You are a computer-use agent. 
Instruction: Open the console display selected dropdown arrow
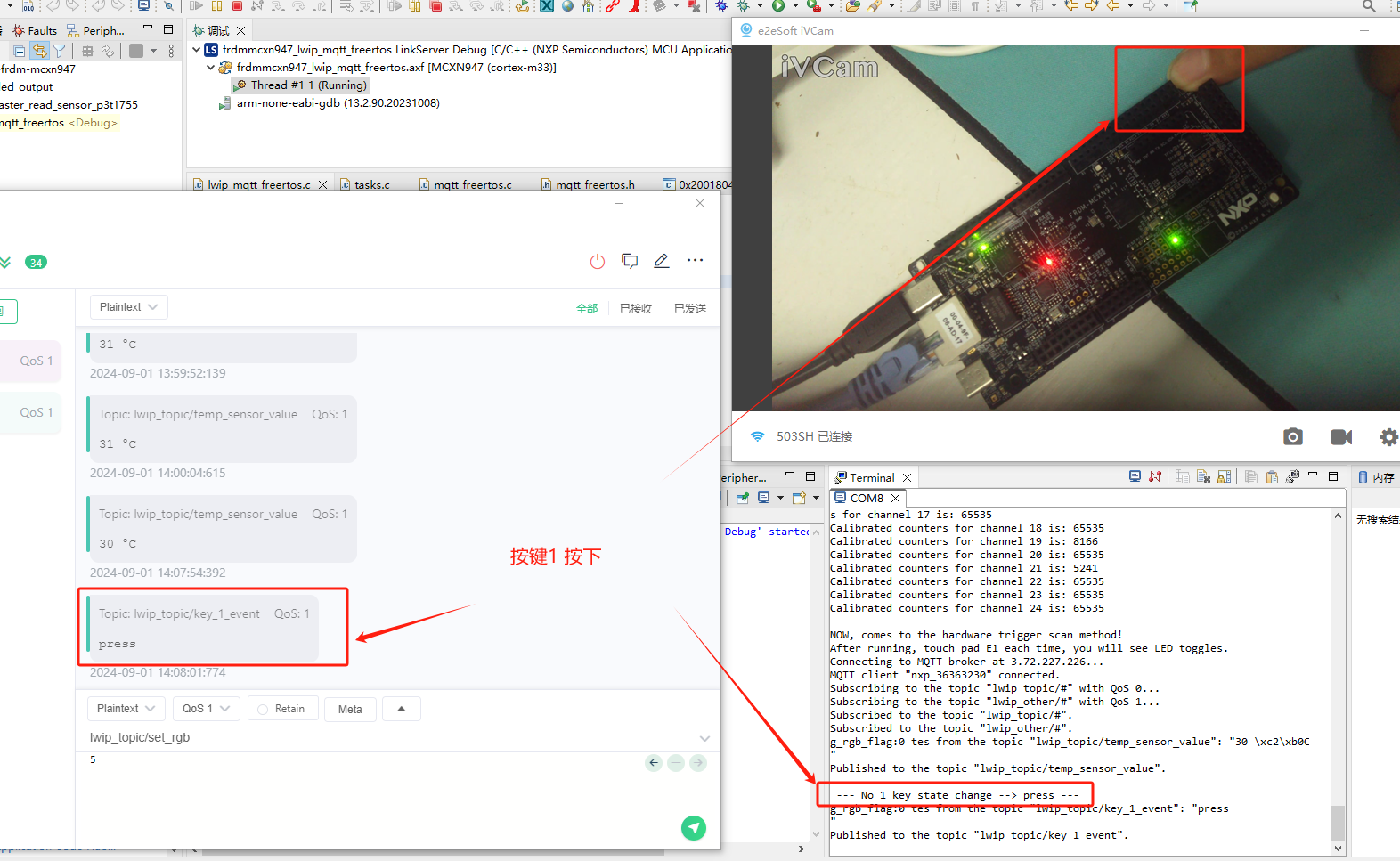[780, 498]
